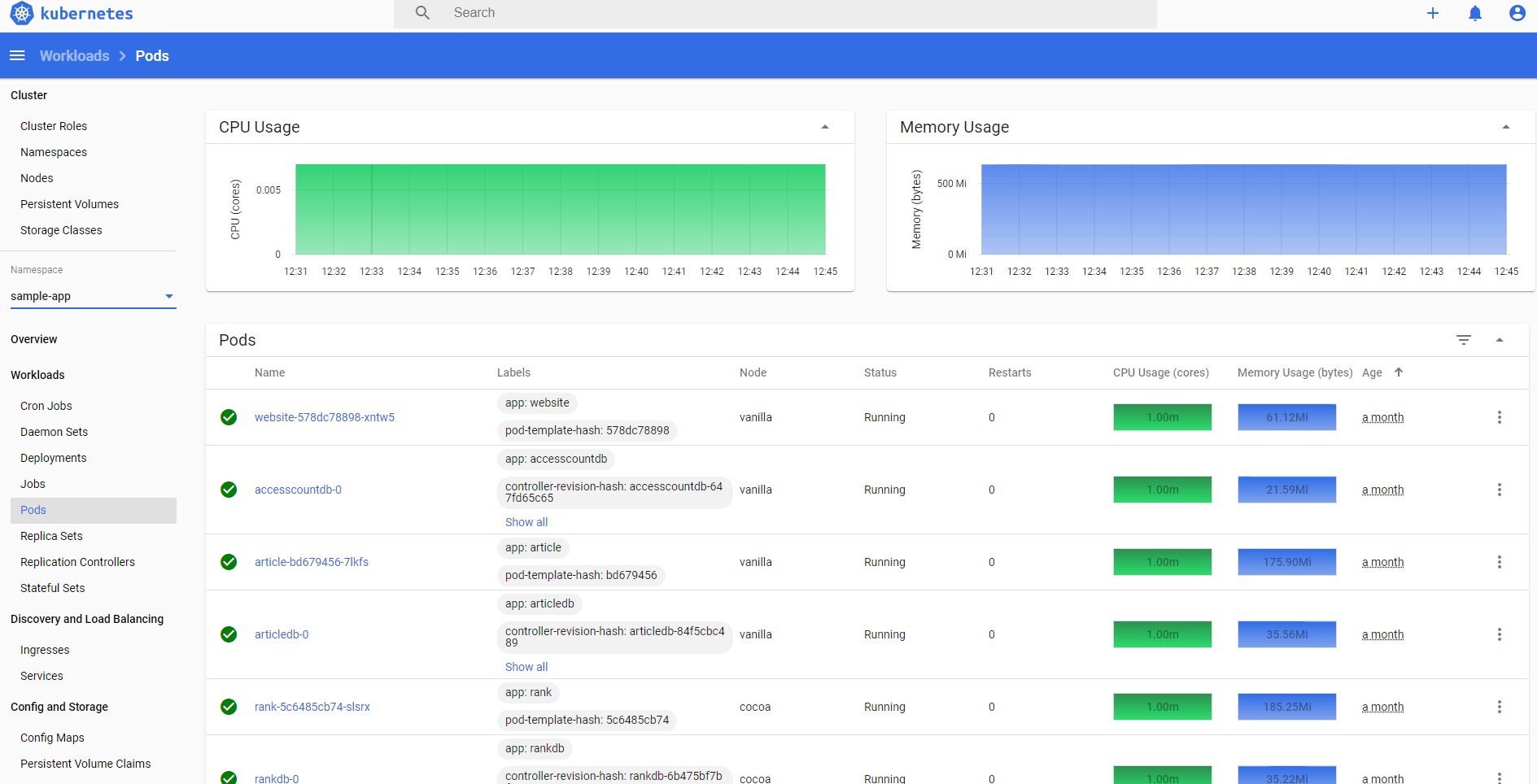Viewport: 1537px width, 784px height.
Task: Click the 'pod-template-hash: bd679456' label chip
Action: click(581, 575)
